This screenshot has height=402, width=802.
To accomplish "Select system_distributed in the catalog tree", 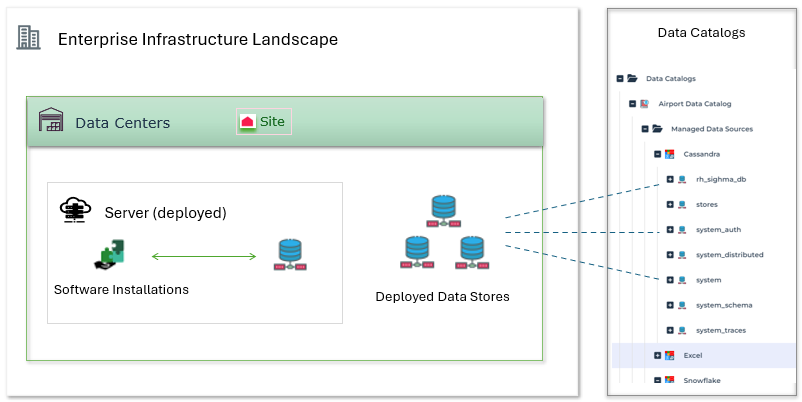I will tap(729, 255).
